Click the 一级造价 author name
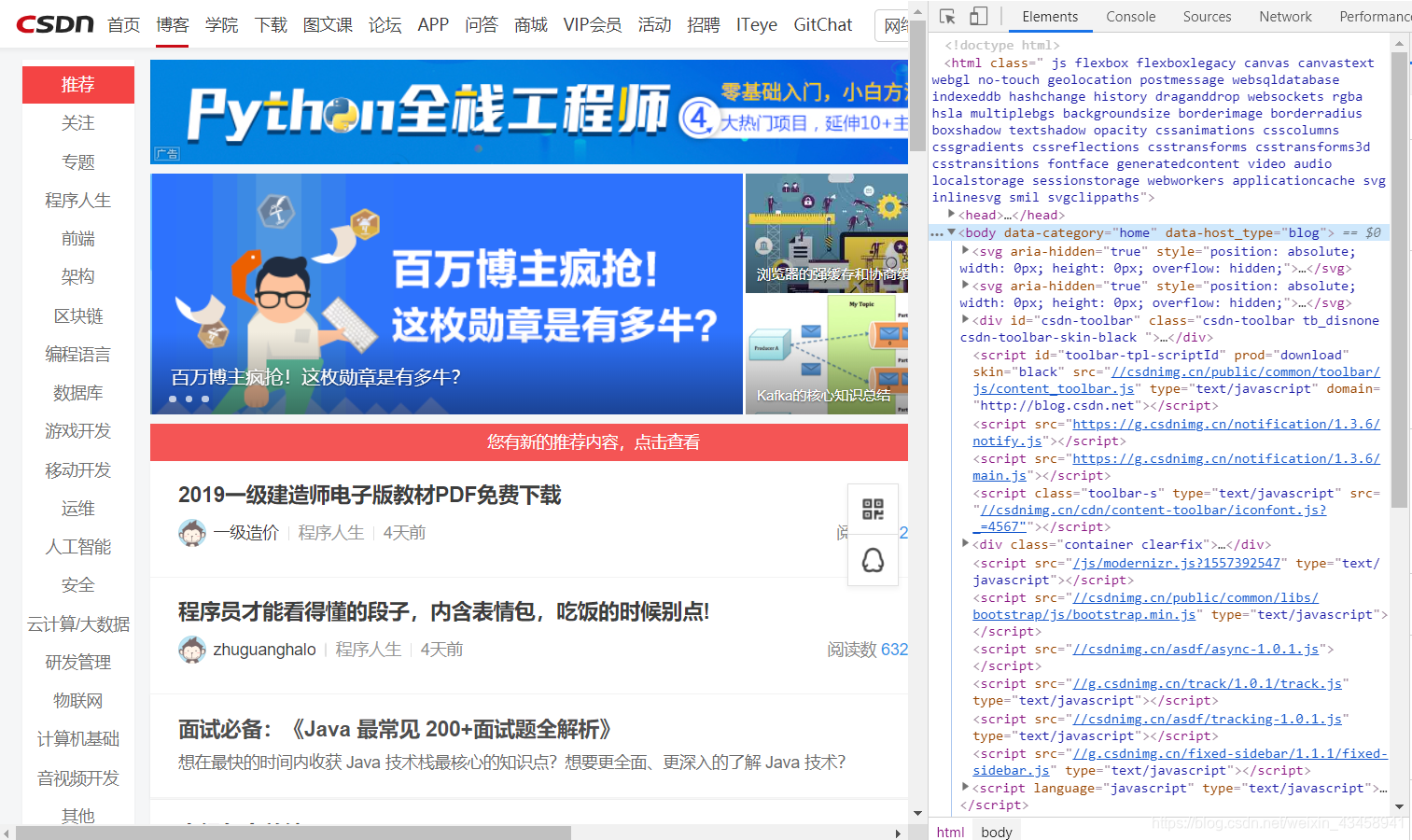The width and height of the screenshot is (1412, 840). [x=245, y=533]
